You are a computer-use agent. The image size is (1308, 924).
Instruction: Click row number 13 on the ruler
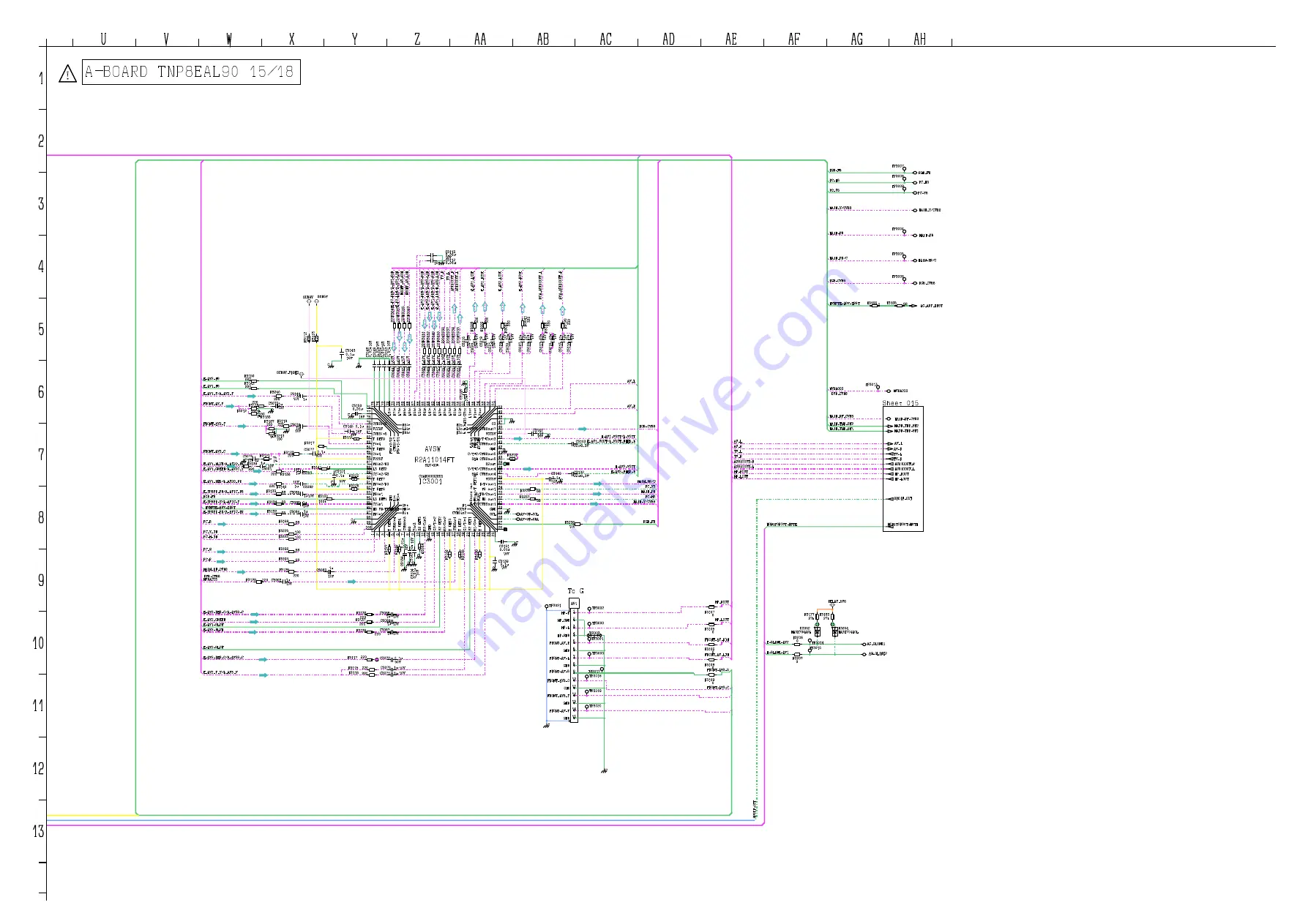click(x=38, y=832)
